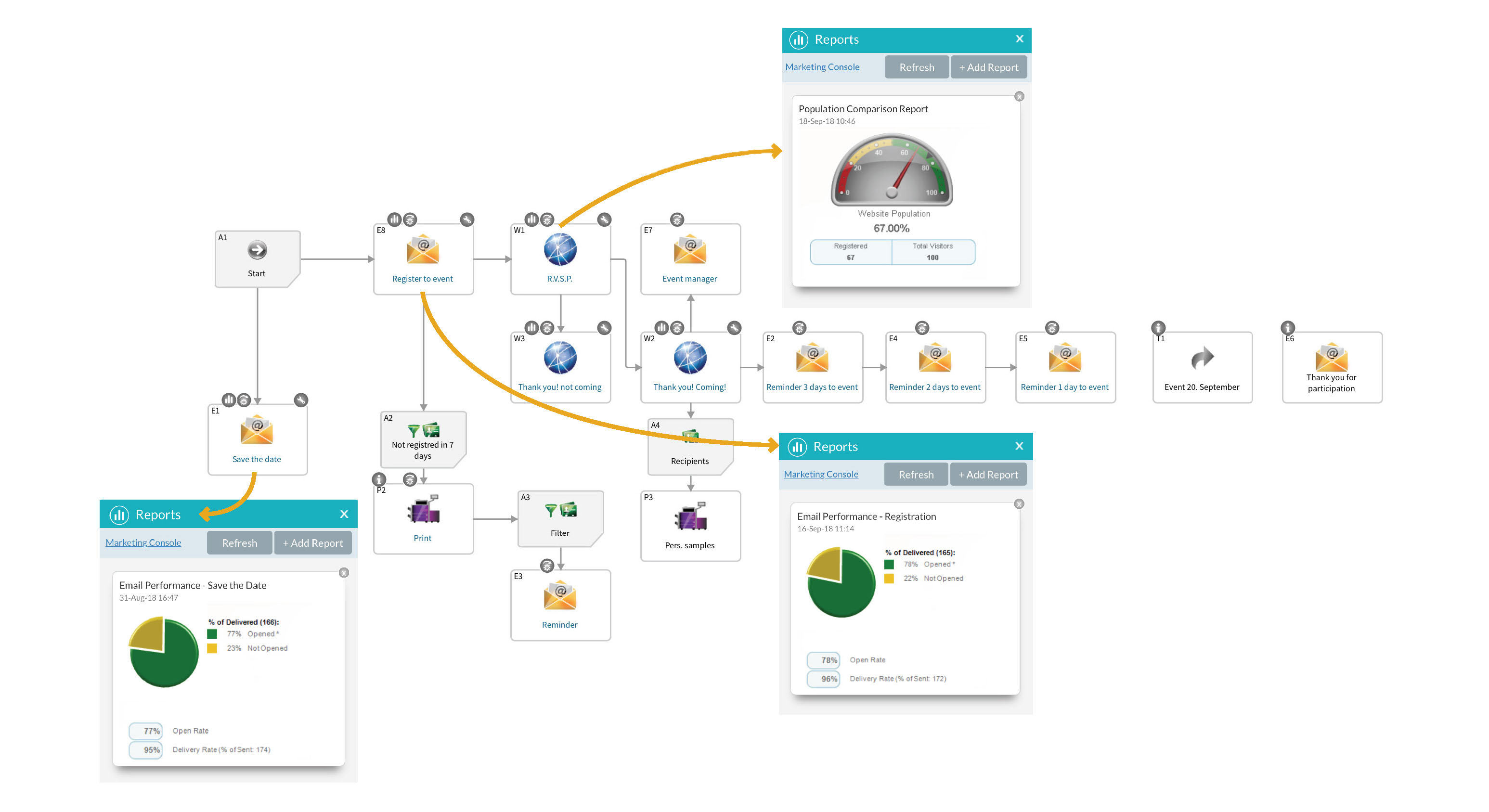Click the wrench icon on Save the date
This screenshot has width=1489, height=812.
point(300,400)
